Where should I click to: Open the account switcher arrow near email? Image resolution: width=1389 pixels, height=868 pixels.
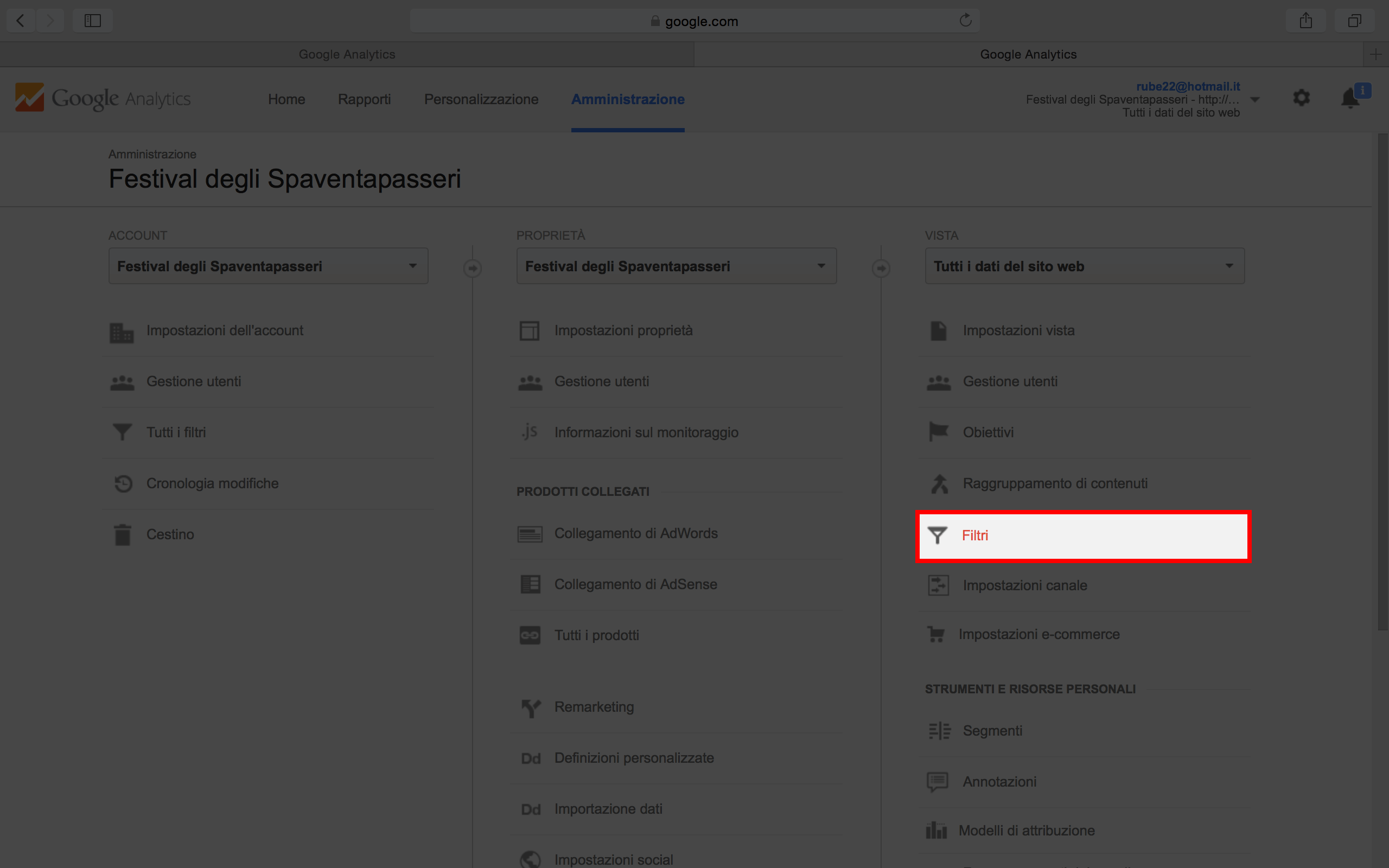point(1254,100)
